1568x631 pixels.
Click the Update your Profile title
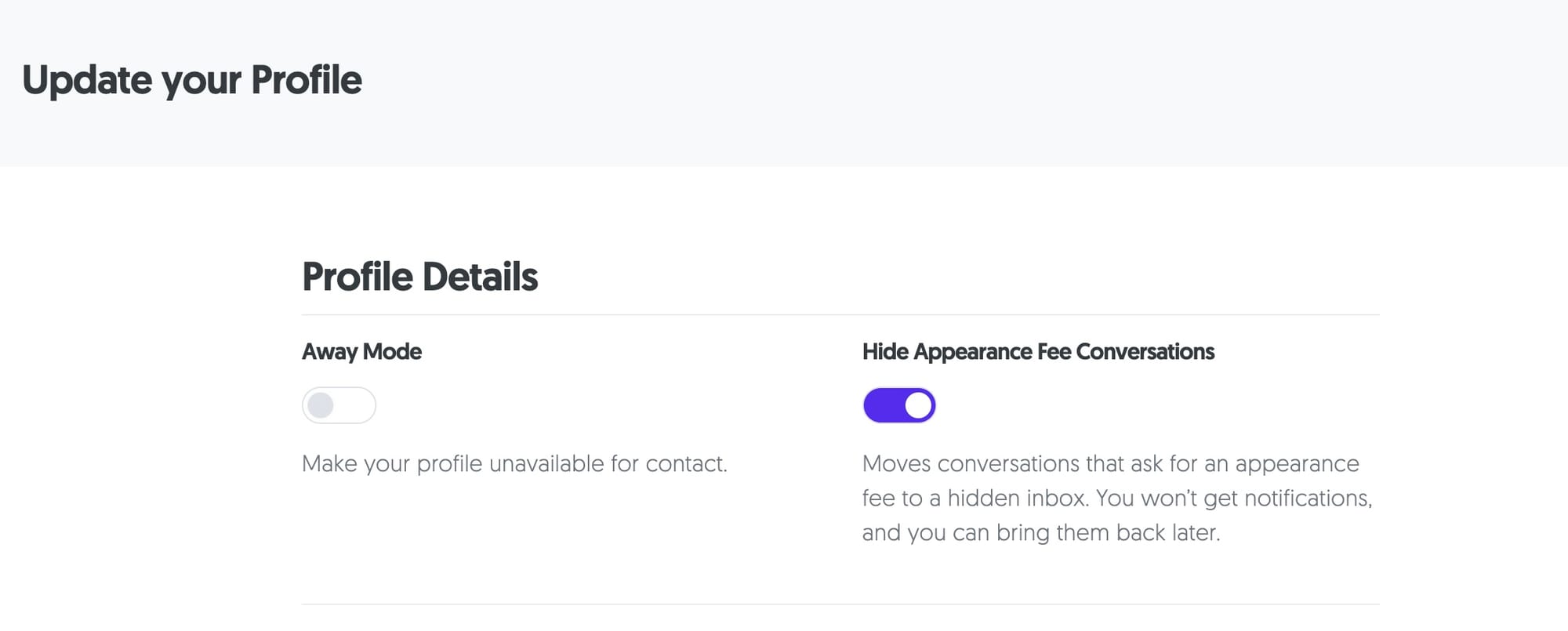(x=194, y=78)
